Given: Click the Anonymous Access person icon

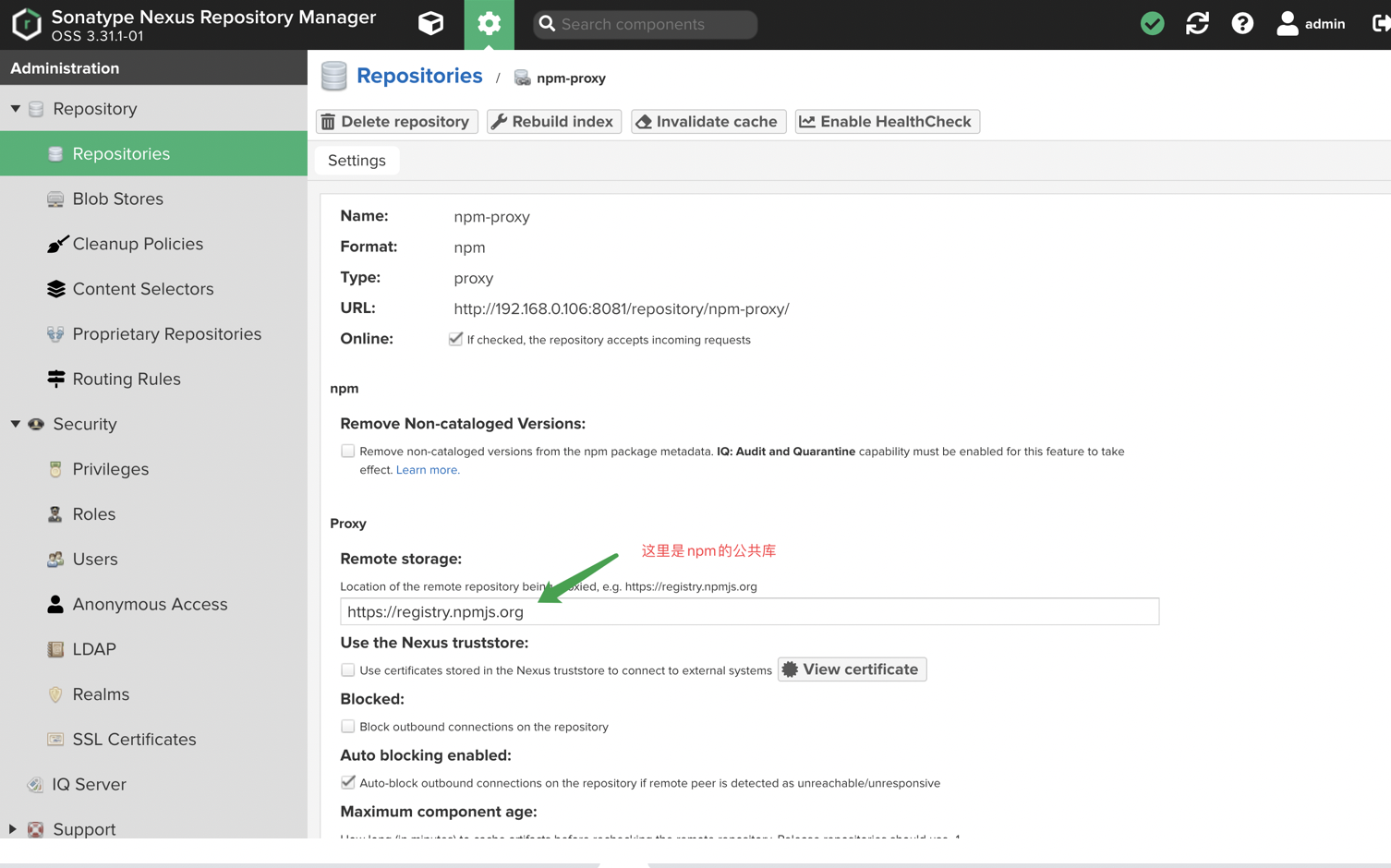Looking at the screenshot, I should pos(55,604).
